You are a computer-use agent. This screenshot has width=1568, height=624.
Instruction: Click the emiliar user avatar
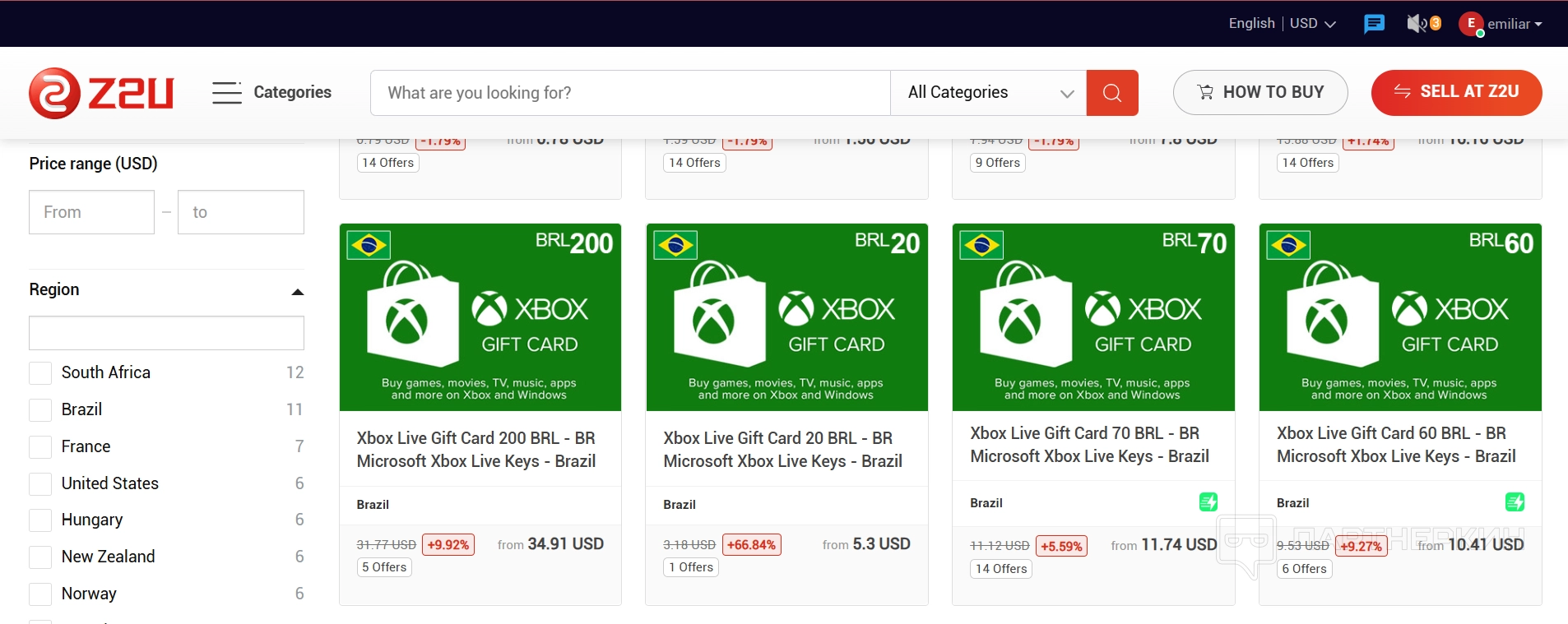coord(1470,24)
